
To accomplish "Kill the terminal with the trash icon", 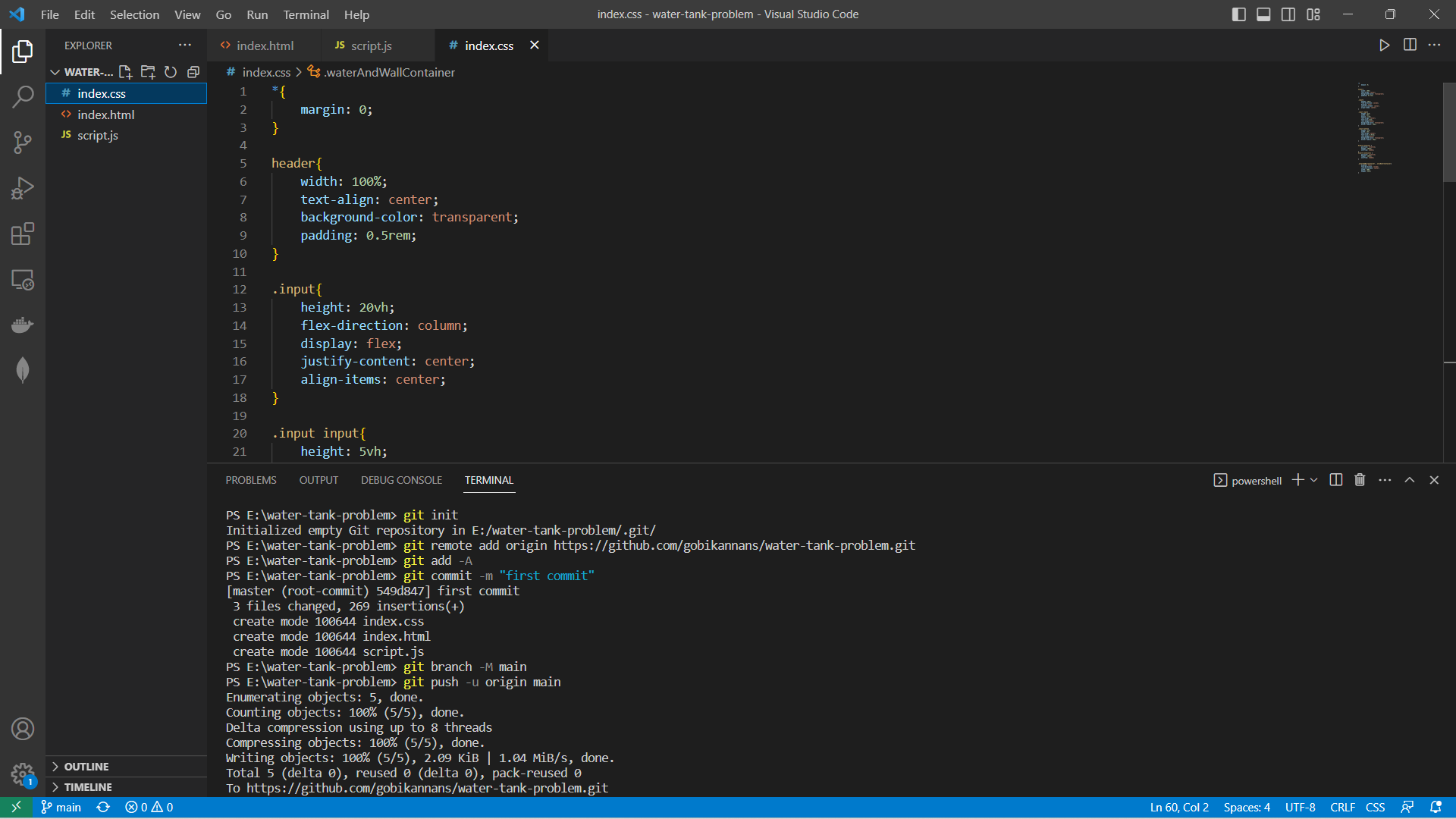I will coord(1360,480).
